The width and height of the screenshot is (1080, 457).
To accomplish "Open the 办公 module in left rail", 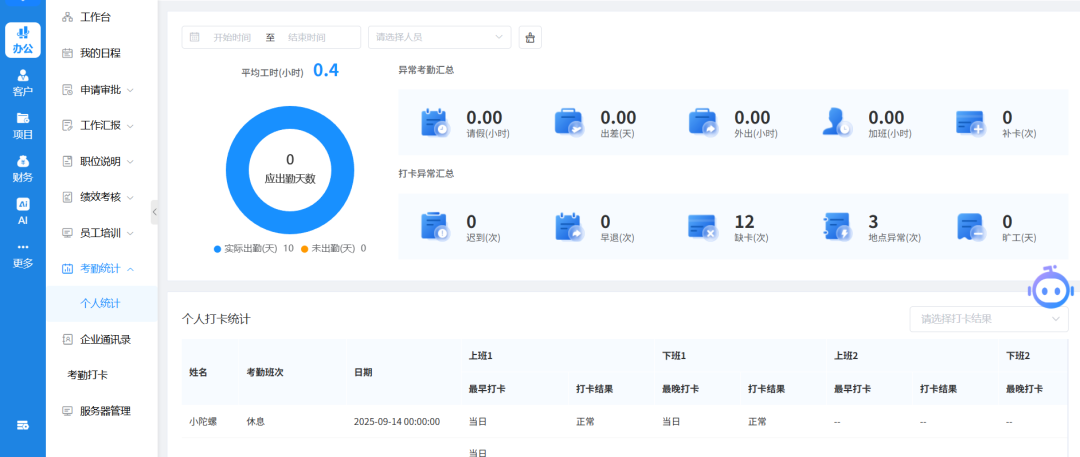I will [x=23, y=40].
